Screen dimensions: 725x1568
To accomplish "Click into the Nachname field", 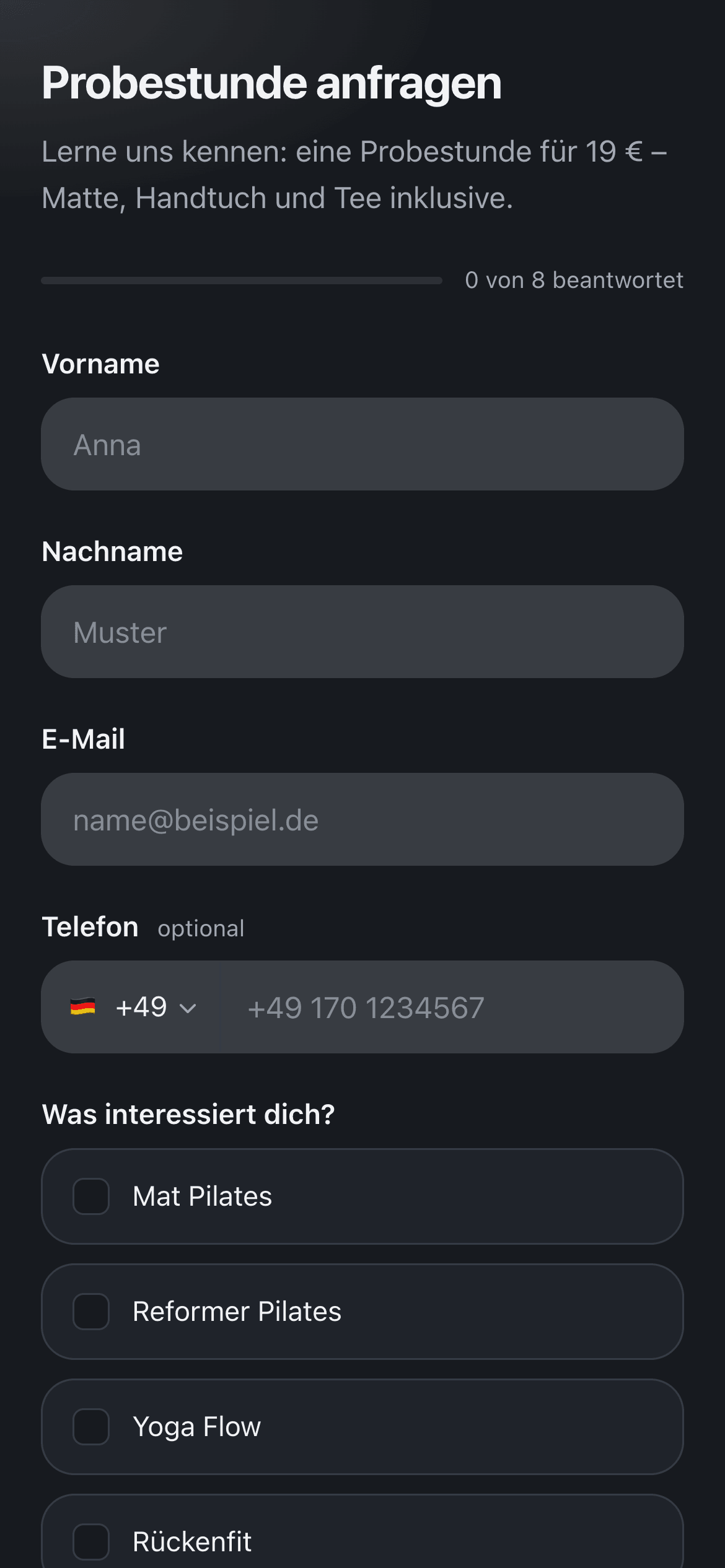I will (x=362, y=632).
